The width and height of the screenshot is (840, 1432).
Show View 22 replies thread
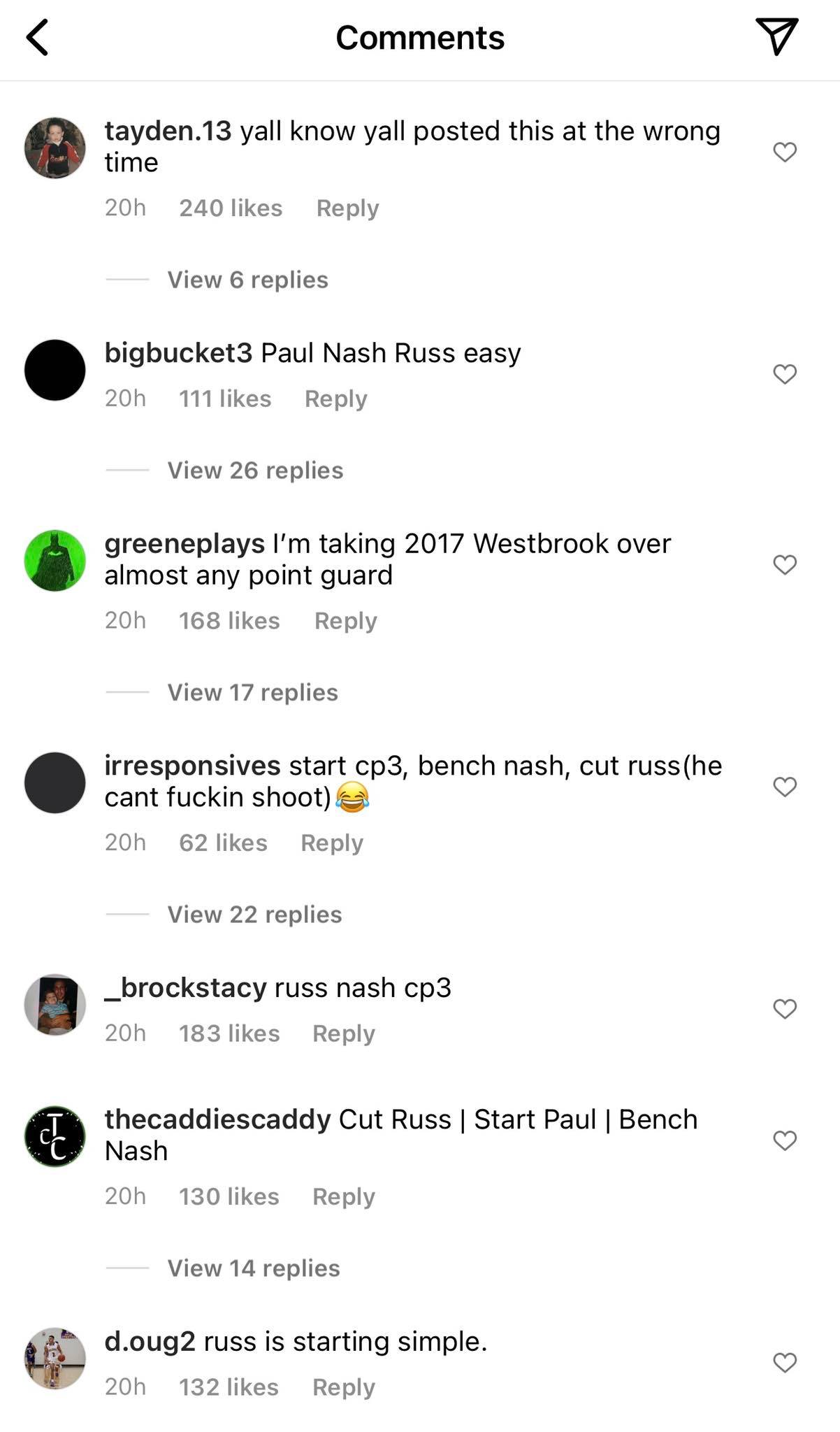click(x=254, y=915)
